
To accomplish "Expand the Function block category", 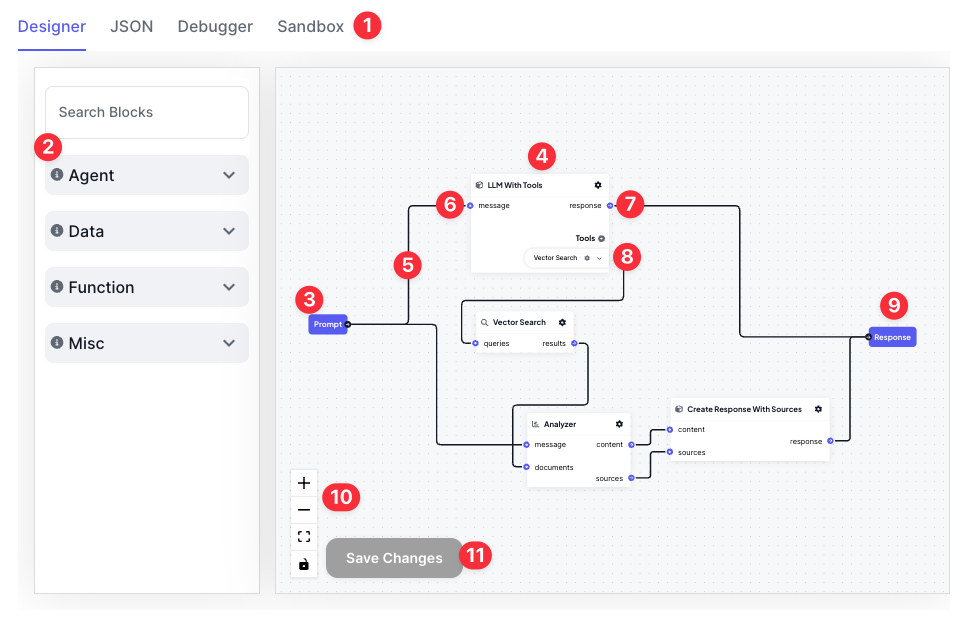I will point(229,287).
